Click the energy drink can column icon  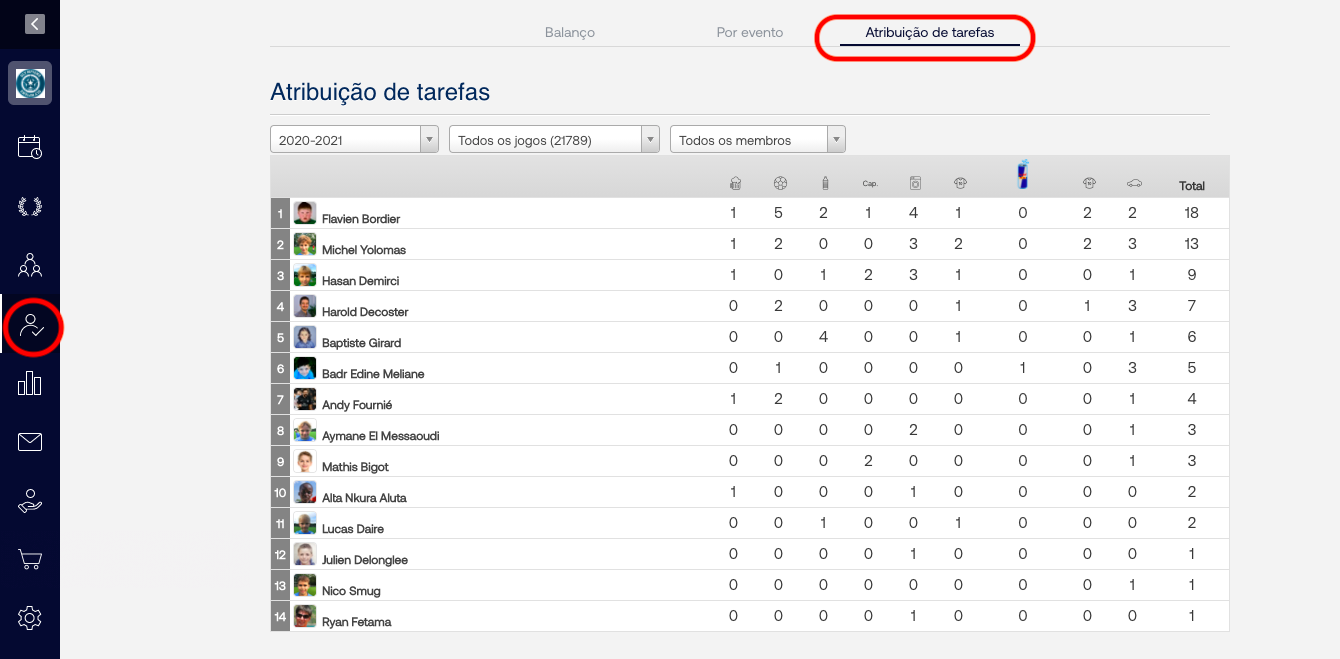(x=1022, y=175)
